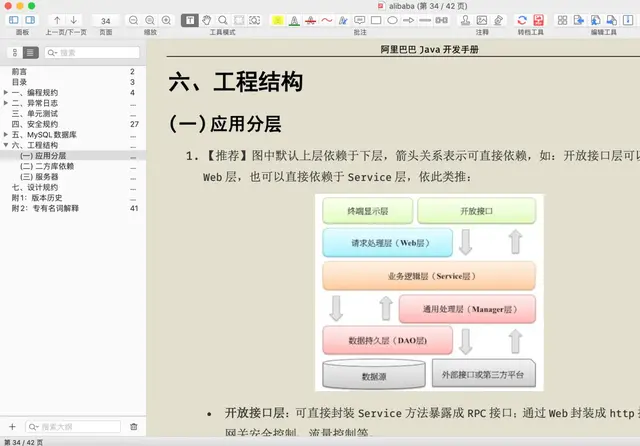Image resolution: width=640 pixels, height=446 pixels.
Task: Go to the previous page arrow
Action: pos(57,20)
